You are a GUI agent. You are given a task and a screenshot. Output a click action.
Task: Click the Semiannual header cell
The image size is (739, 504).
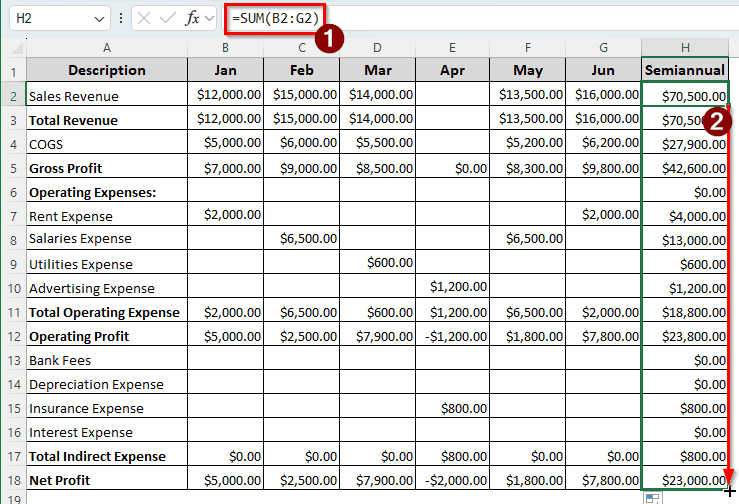(685, 70)
